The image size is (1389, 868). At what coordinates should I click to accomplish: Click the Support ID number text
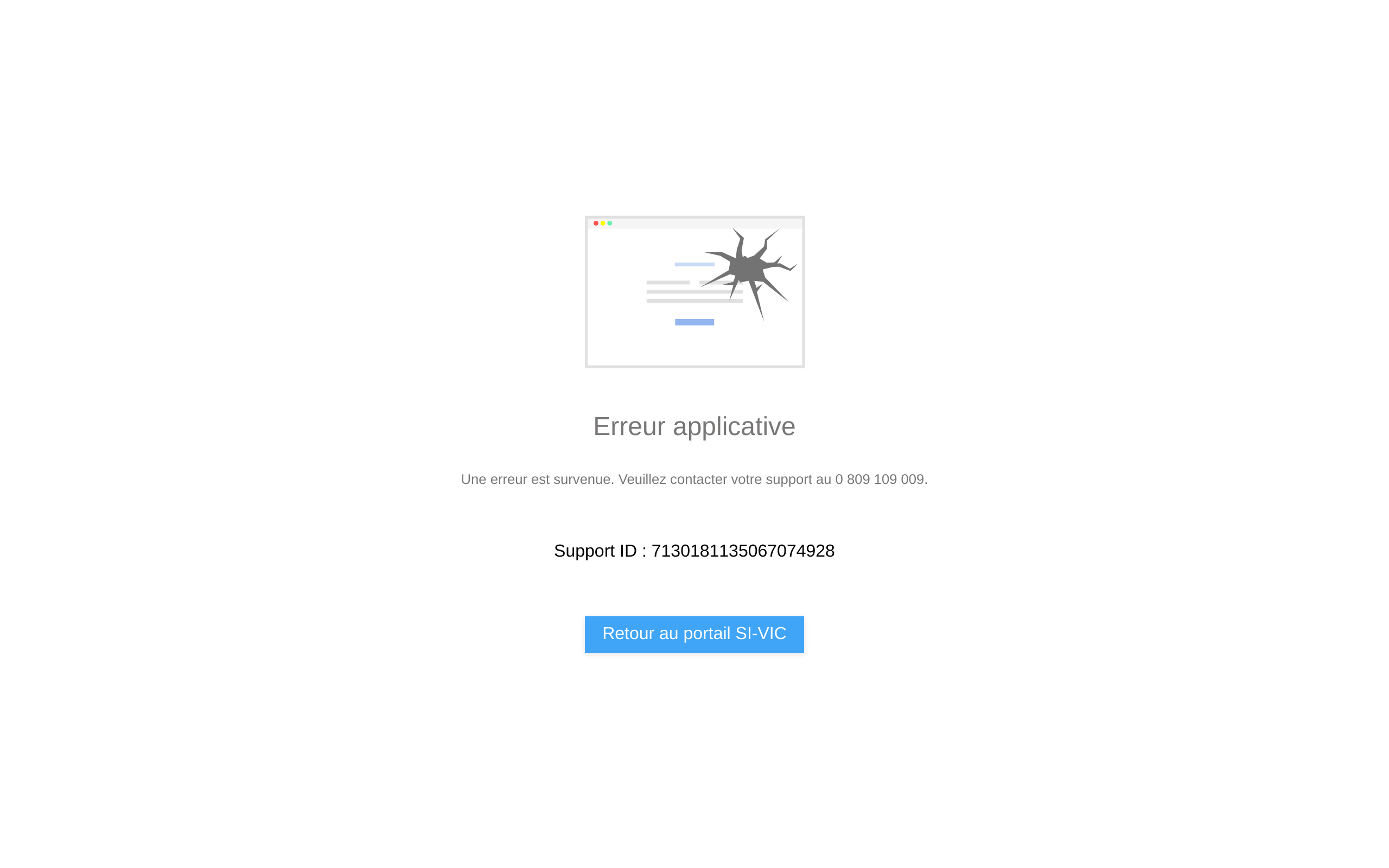(x=694, y=550)
